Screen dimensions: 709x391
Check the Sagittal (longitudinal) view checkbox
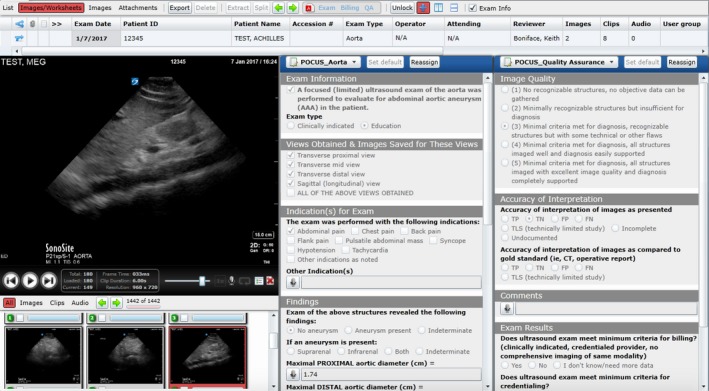click(291, 183)
